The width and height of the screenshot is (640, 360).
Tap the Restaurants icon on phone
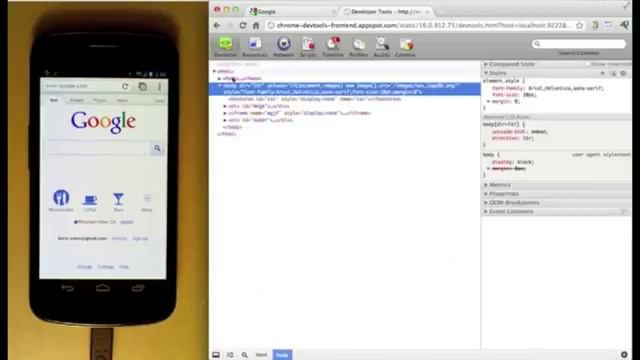[x=61, y=198]
